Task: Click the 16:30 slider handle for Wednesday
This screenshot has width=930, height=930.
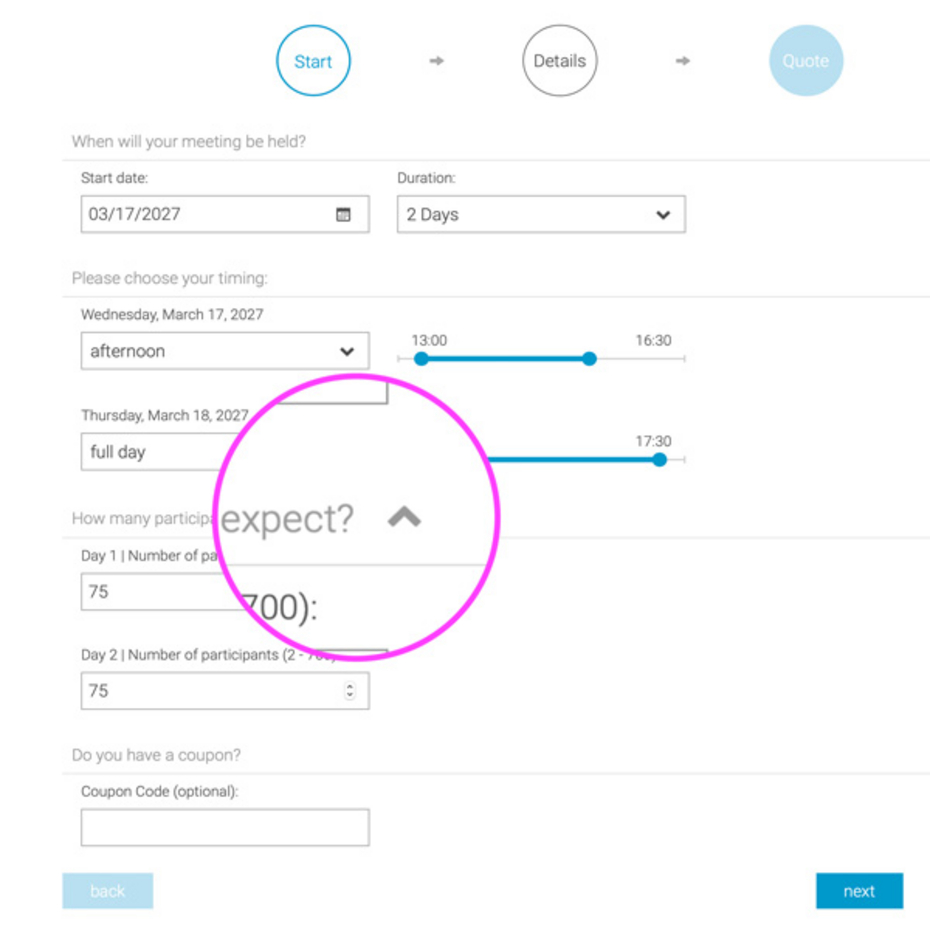Action: (x=589, y=358)
